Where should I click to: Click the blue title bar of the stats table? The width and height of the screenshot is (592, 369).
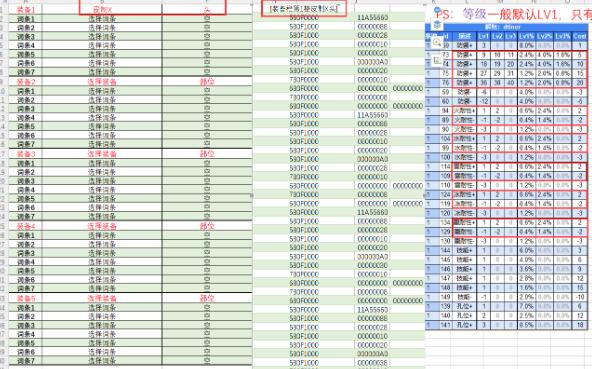(x=507, y=27)
